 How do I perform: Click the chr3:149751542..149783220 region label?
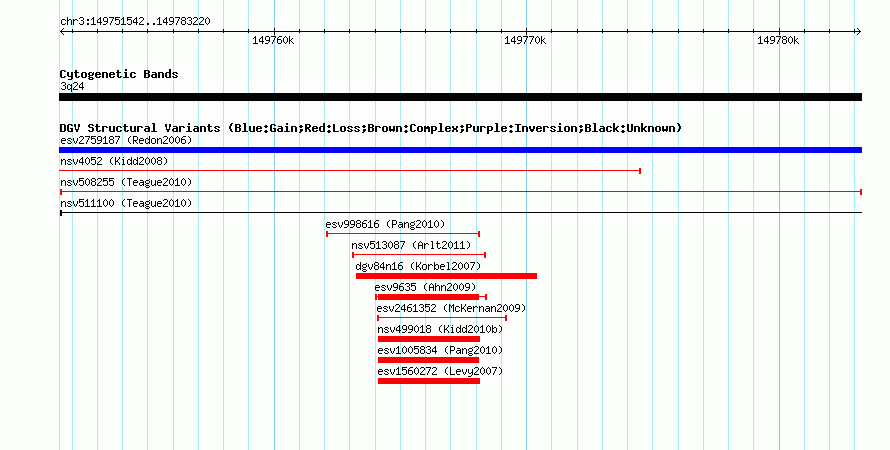pyautogui.click(x=135, y=22)
